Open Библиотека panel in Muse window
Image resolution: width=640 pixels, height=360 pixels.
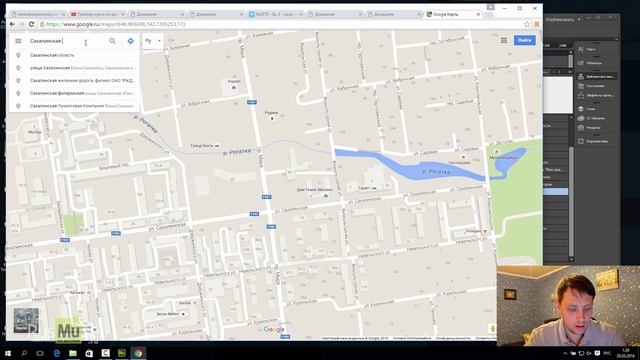pos(596,76)
